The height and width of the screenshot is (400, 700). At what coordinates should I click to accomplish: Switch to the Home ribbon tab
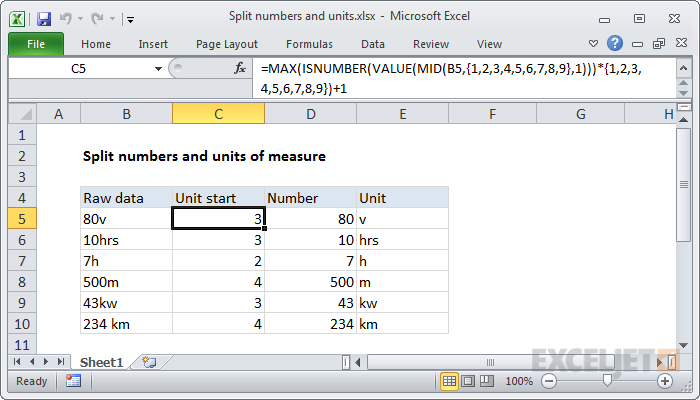(96, 44)
